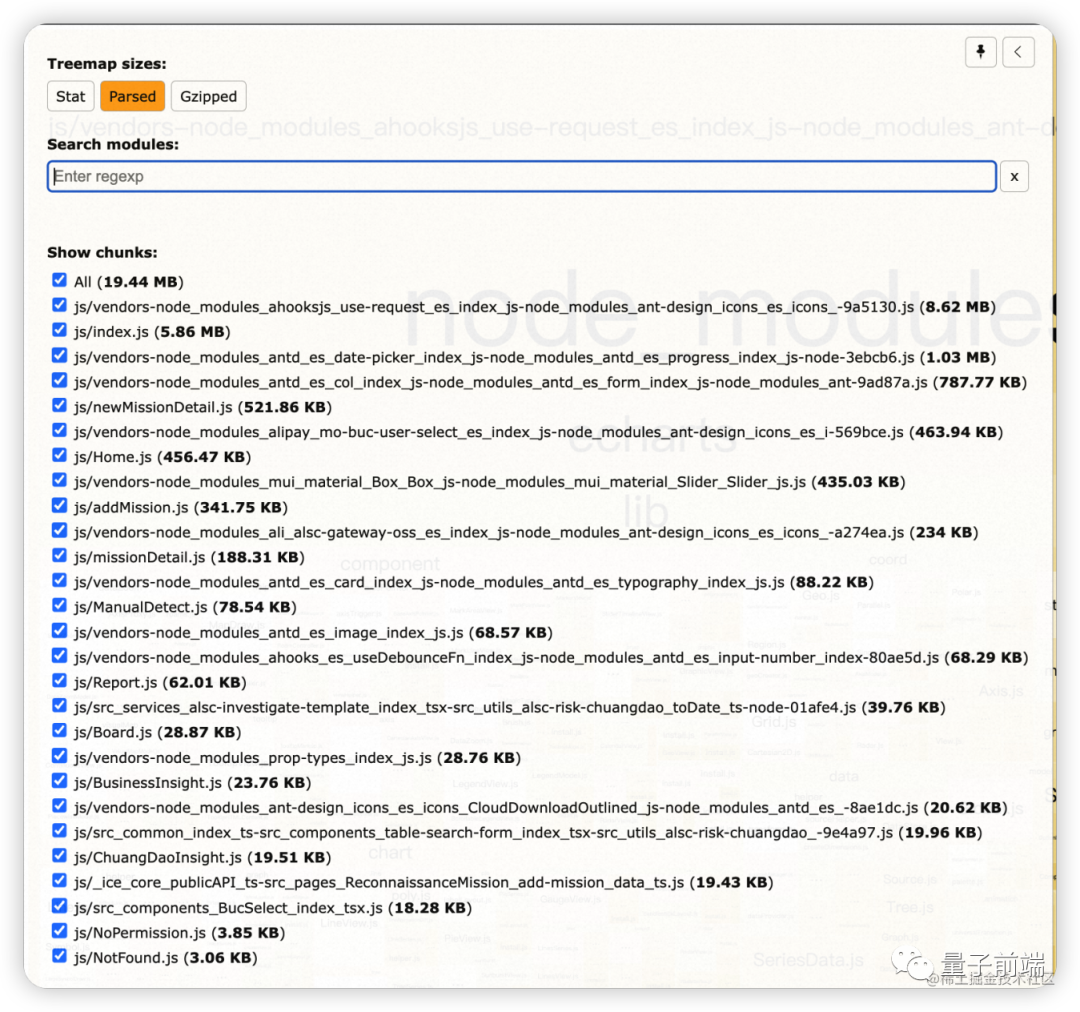Toggle the BucSelect_index_tsx chunk checkbox
Screen dimensions: 1080x1012
click(x=60, y=907)
